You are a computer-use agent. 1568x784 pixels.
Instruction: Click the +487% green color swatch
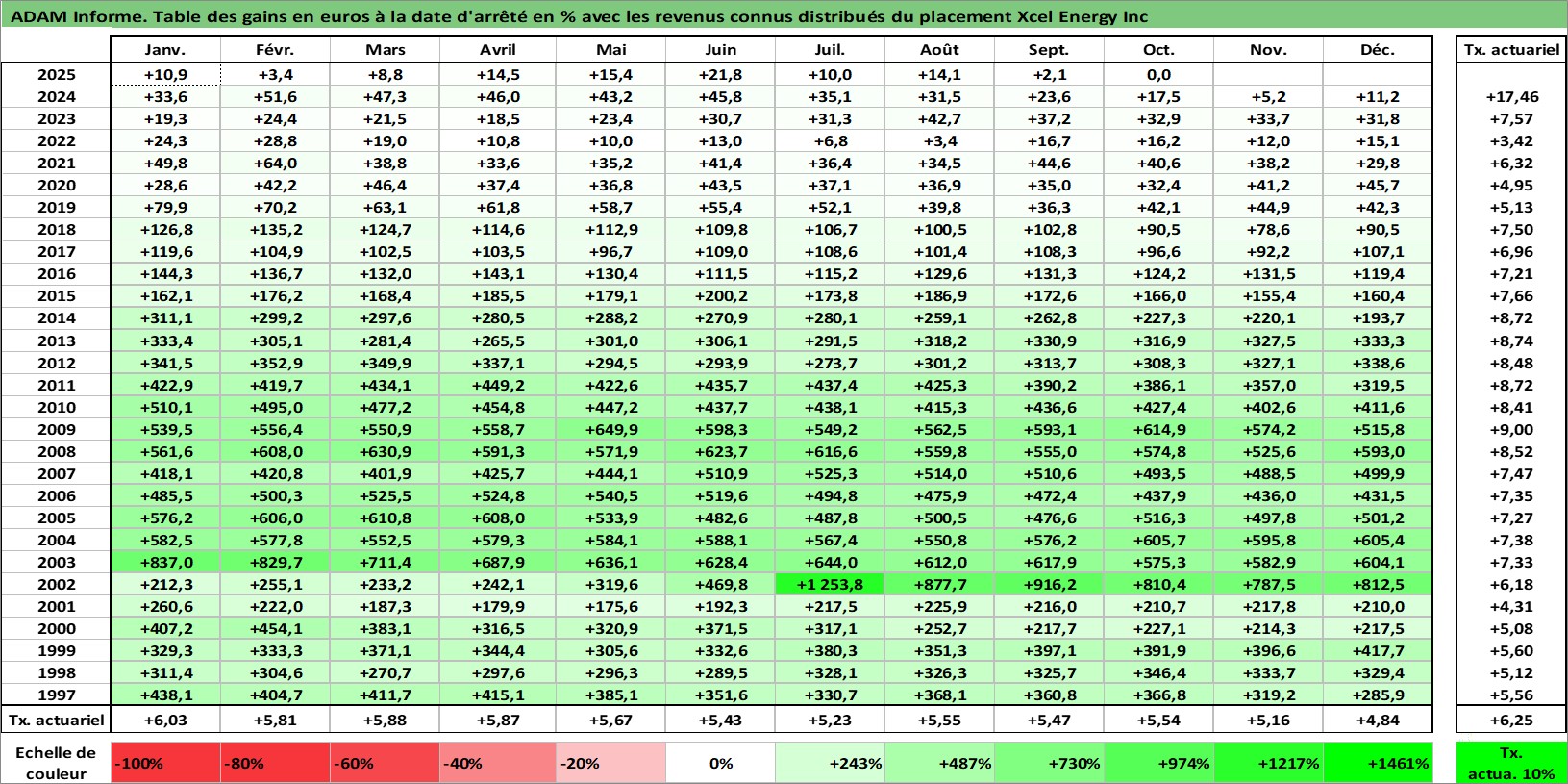point(940,763)
